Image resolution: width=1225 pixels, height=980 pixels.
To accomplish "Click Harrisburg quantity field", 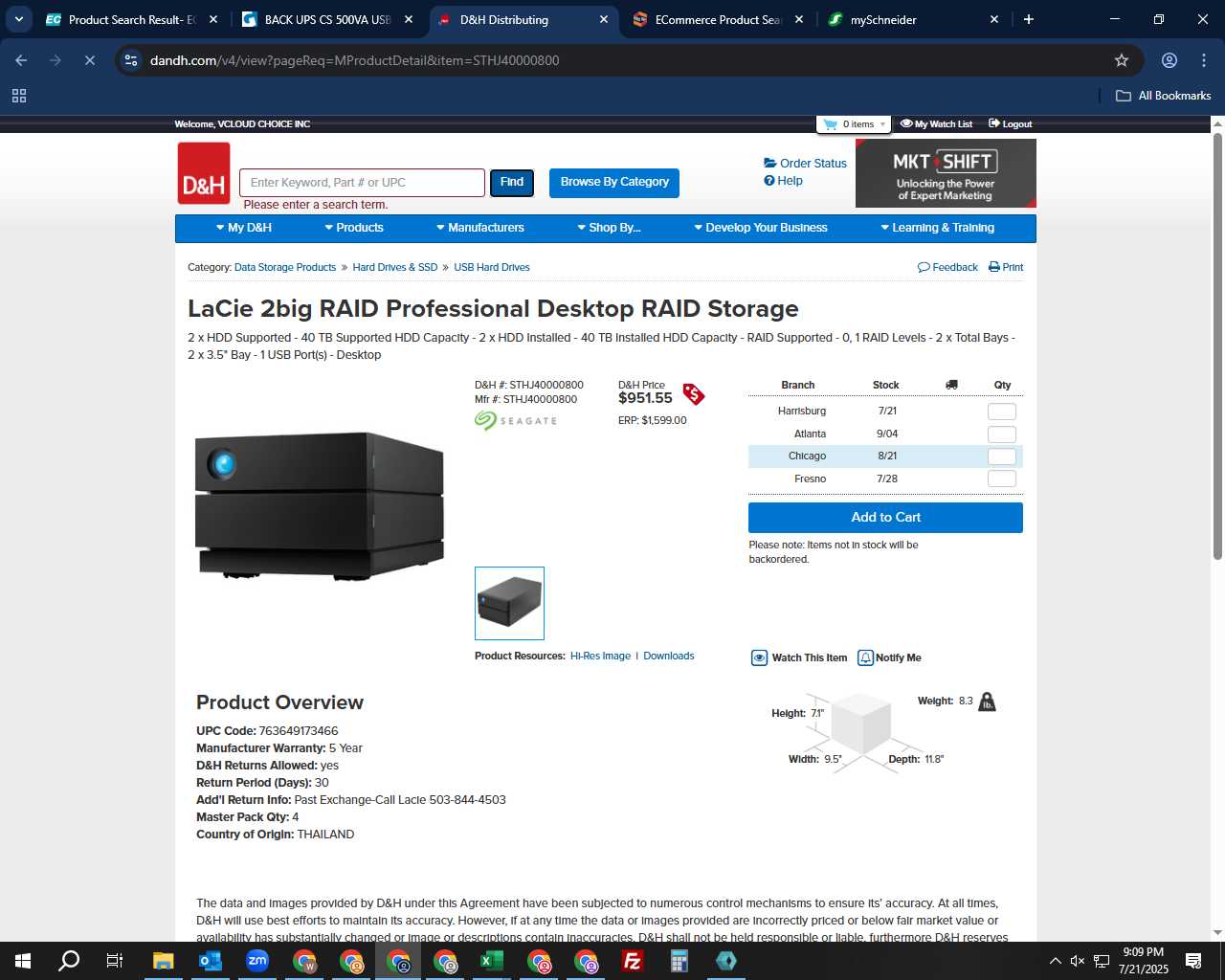I will pyautogui.click(x=1001, y=412).
